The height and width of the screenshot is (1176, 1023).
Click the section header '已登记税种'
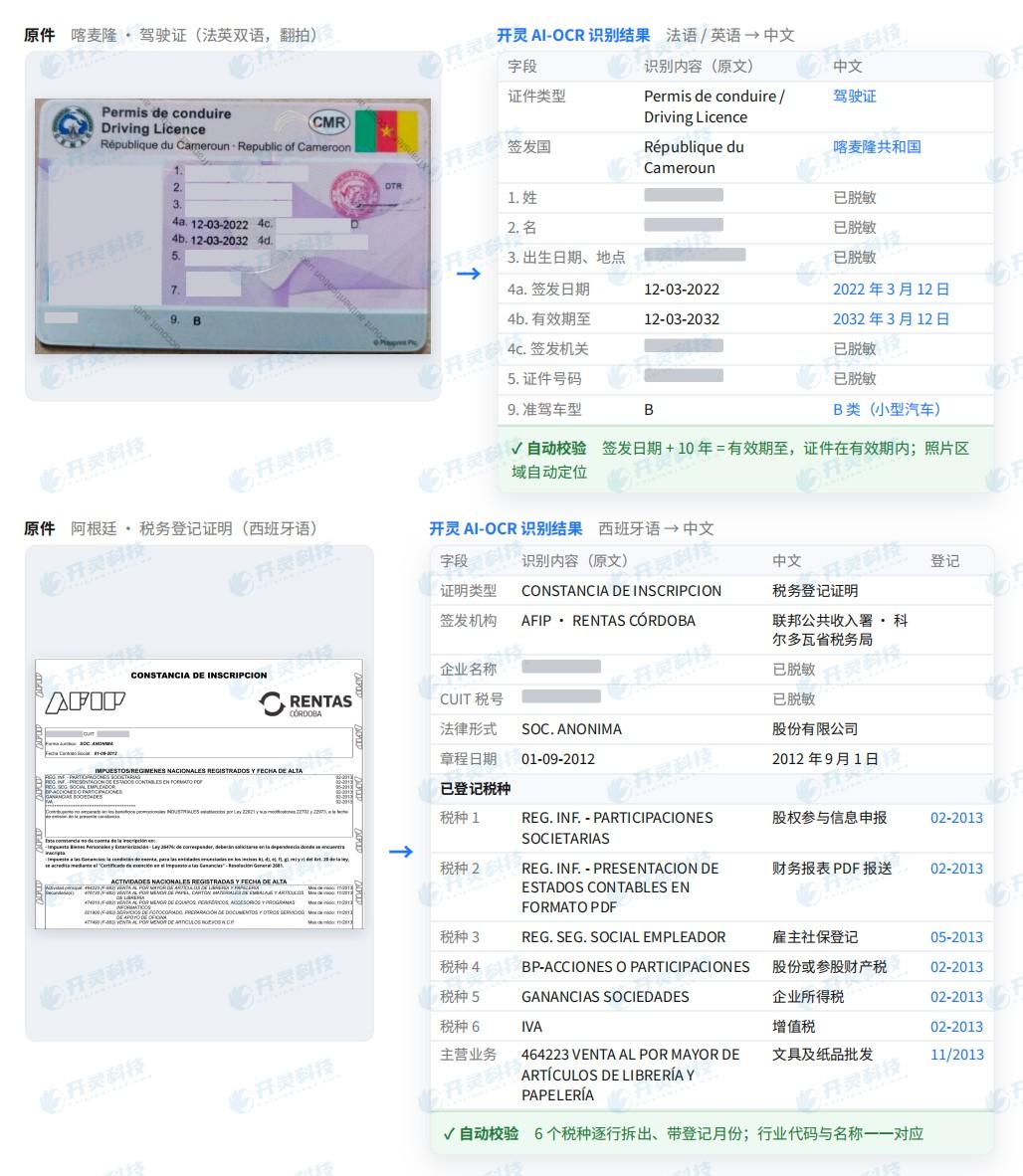[475, 789]
